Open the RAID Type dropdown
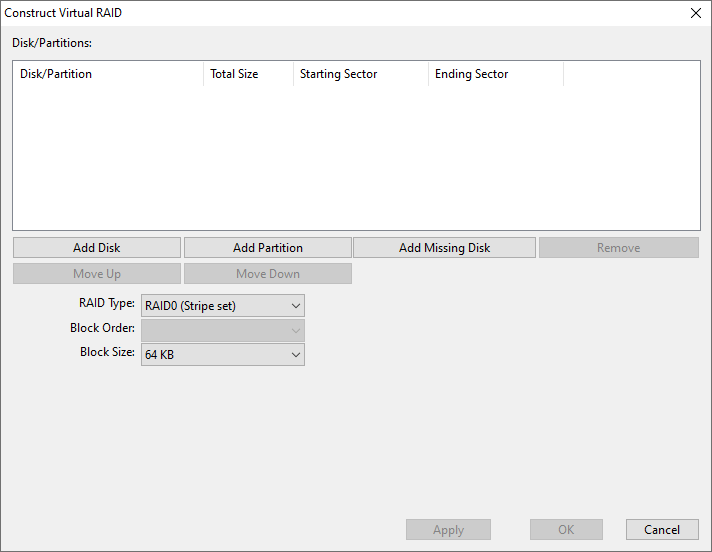Viewport: 712px width, 552px height. coord(222,306)
